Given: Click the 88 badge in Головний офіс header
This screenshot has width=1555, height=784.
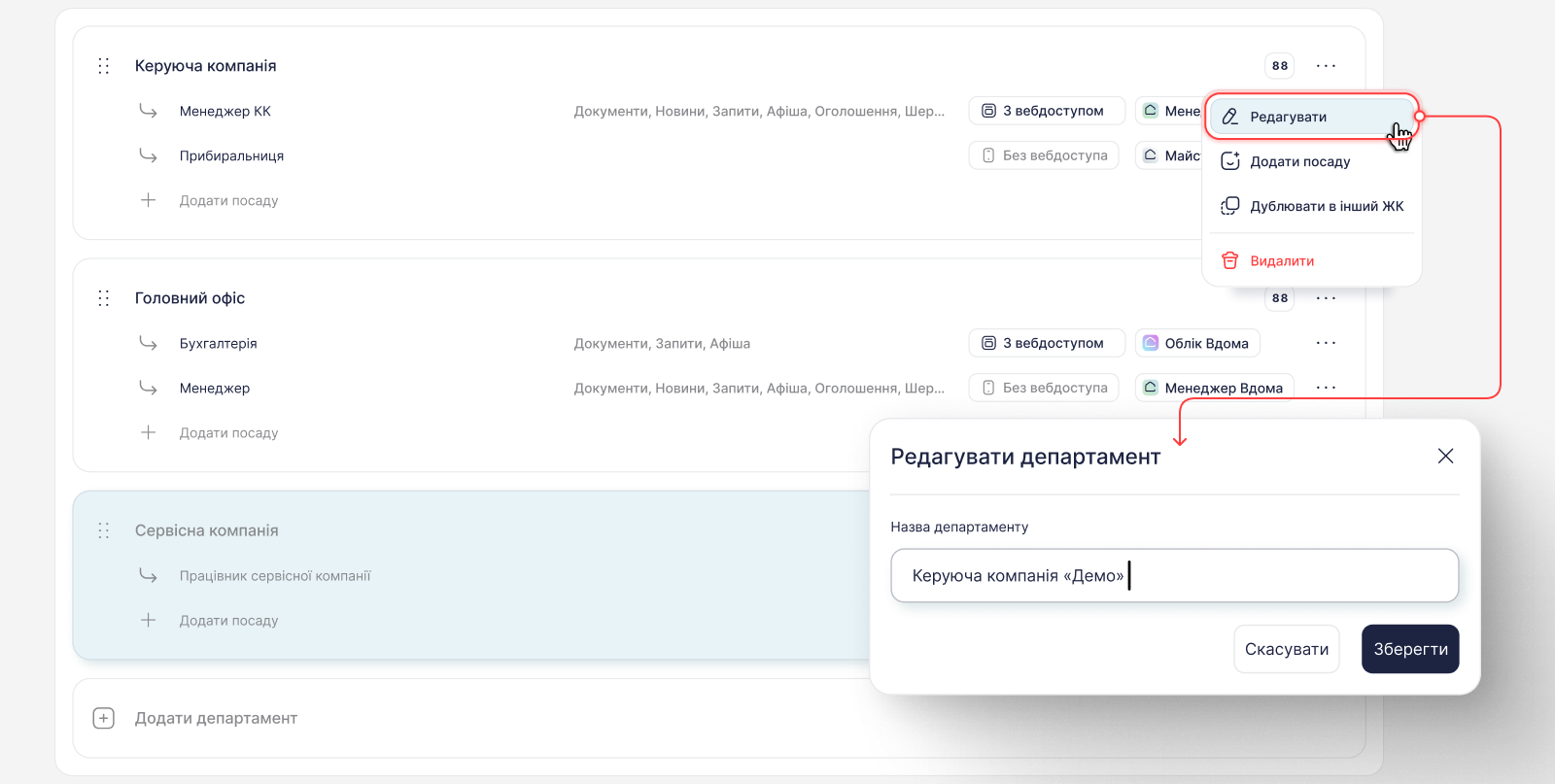Looking at the screenshot, I should coord(1280,298).
